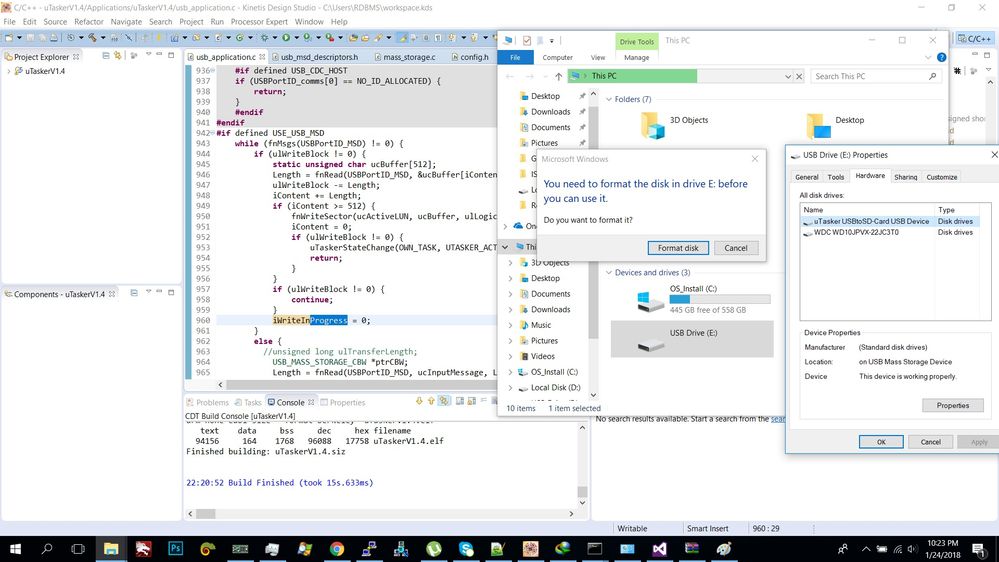This screenshot has height=562, width=999.
Task: Open Photoshop from the taskbar
Action: click(x=175, y=549)
